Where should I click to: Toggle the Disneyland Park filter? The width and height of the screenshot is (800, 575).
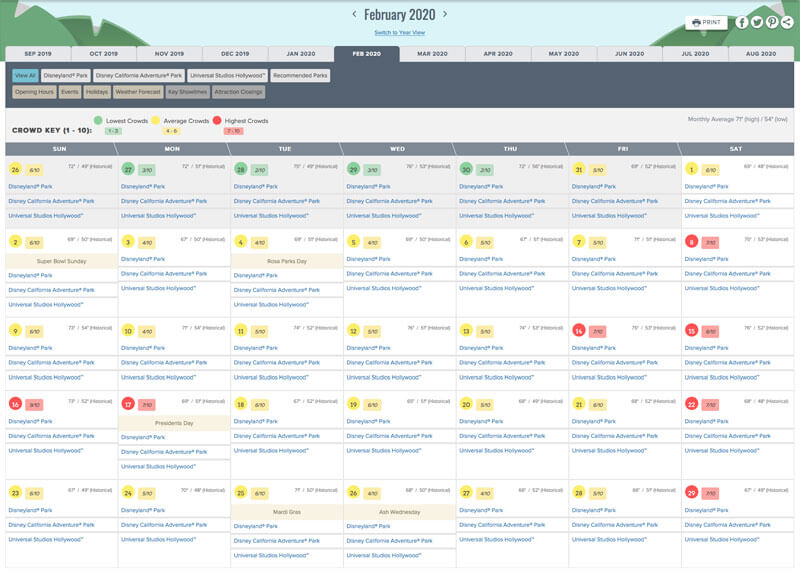pyautogui.click(x=66, y=76)
